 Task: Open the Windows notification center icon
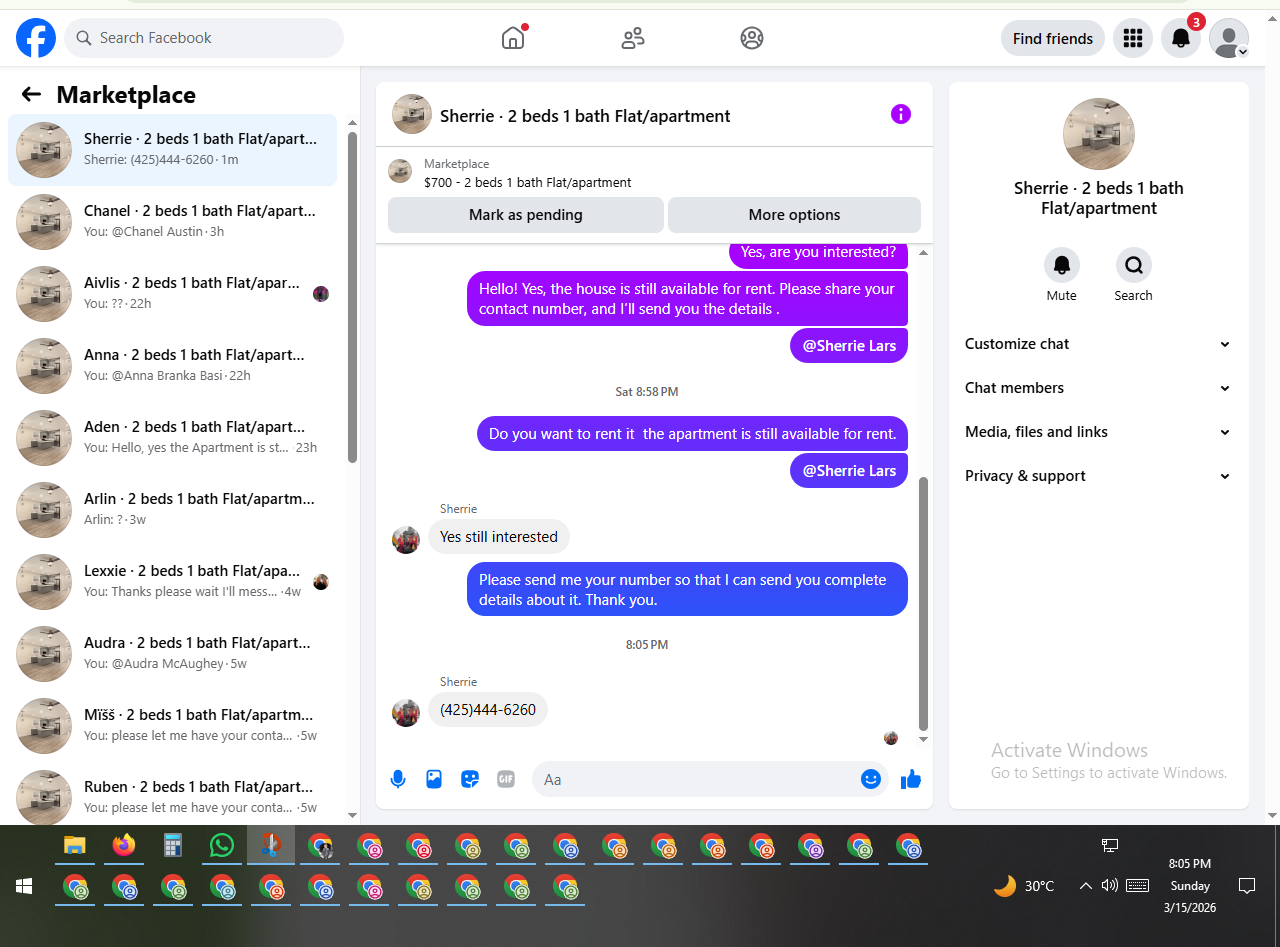tap(1247, 886)
